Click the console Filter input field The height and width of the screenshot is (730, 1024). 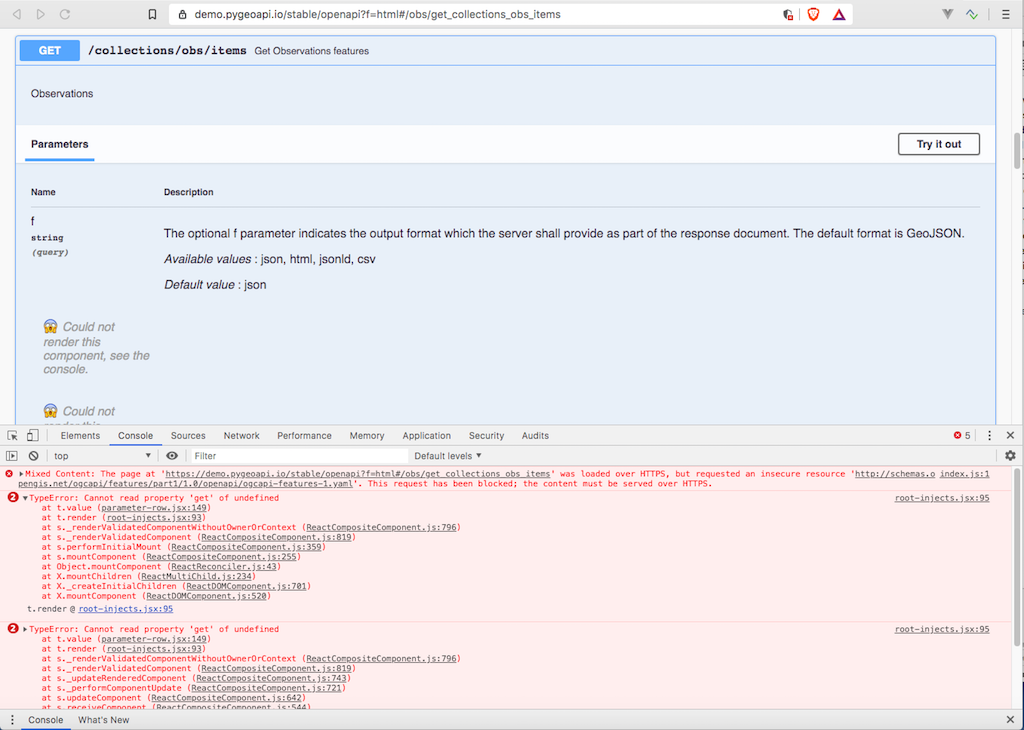(299, 456)
